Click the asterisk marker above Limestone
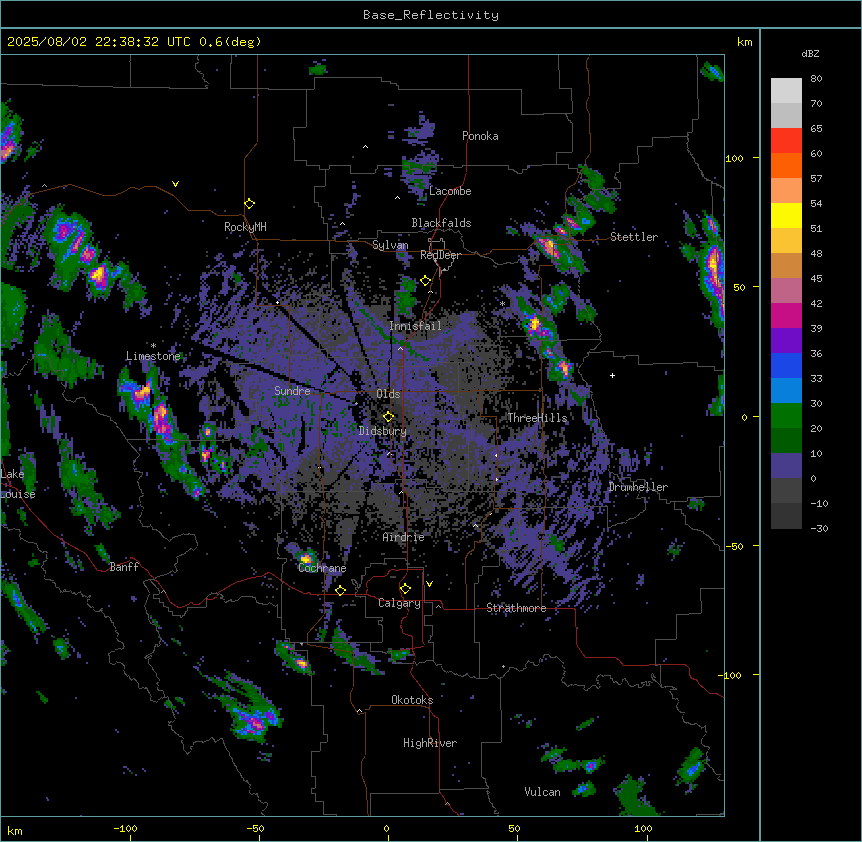The height and width of the screenshot is (842, 862). click(153, 346)
